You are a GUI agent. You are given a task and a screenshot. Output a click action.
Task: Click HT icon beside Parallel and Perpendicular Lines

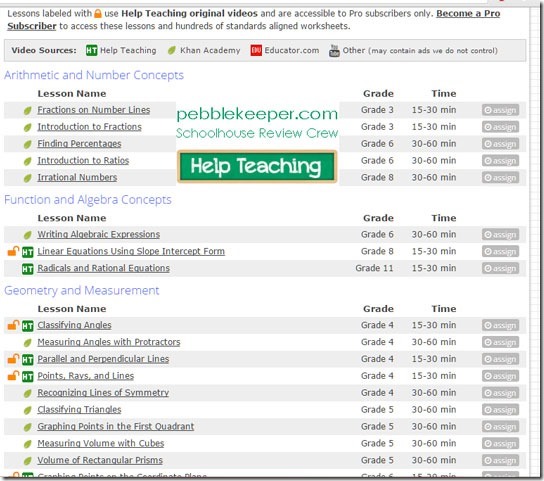28,360
